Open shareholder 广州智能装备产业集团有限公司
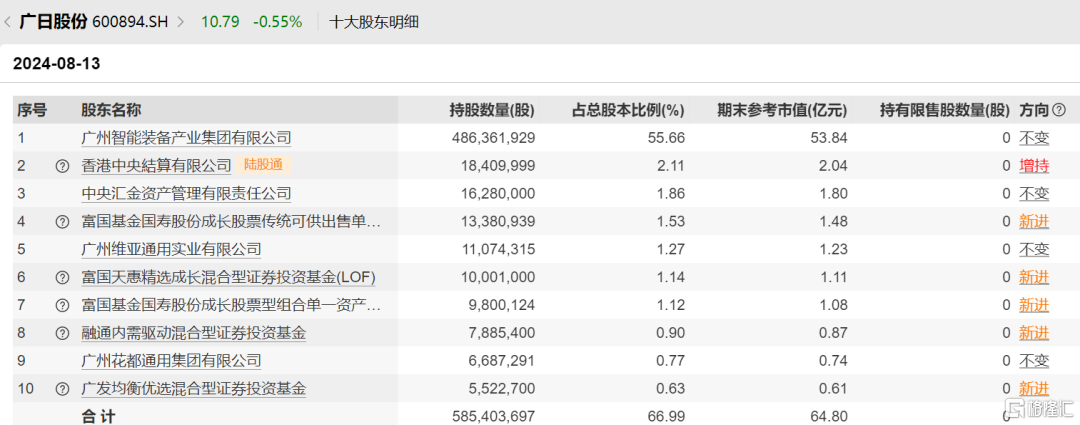This screenshot has height=425, width=1080. pyautogui.click(x=186, y=138)
